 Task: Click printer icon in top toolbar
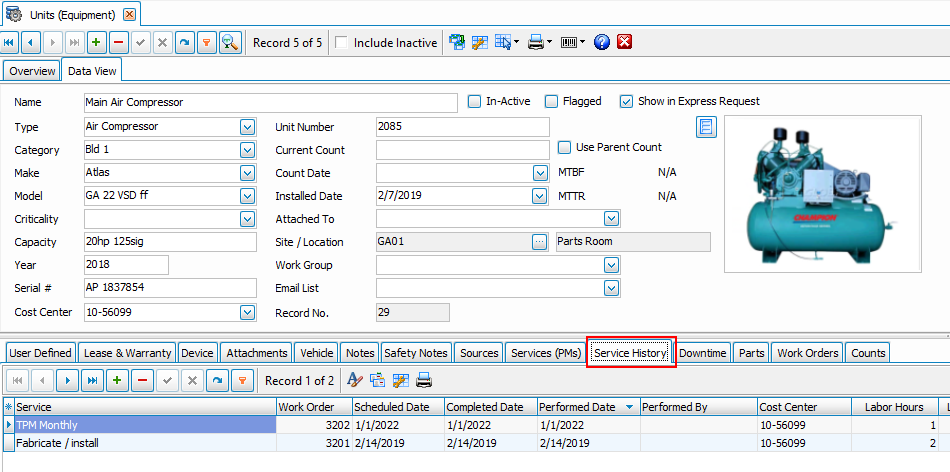(x=536, y=42)
